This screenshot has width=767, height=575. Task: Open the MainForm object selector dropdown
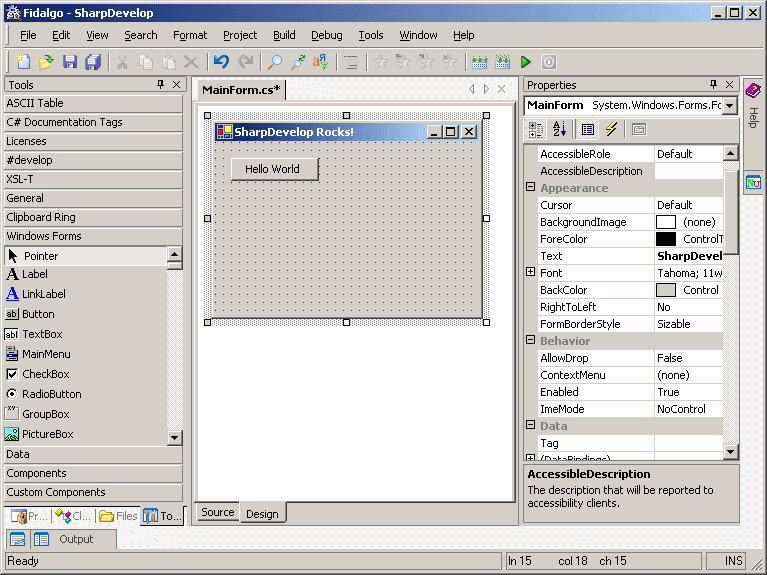pyautogui.click(x=730, y=105)
